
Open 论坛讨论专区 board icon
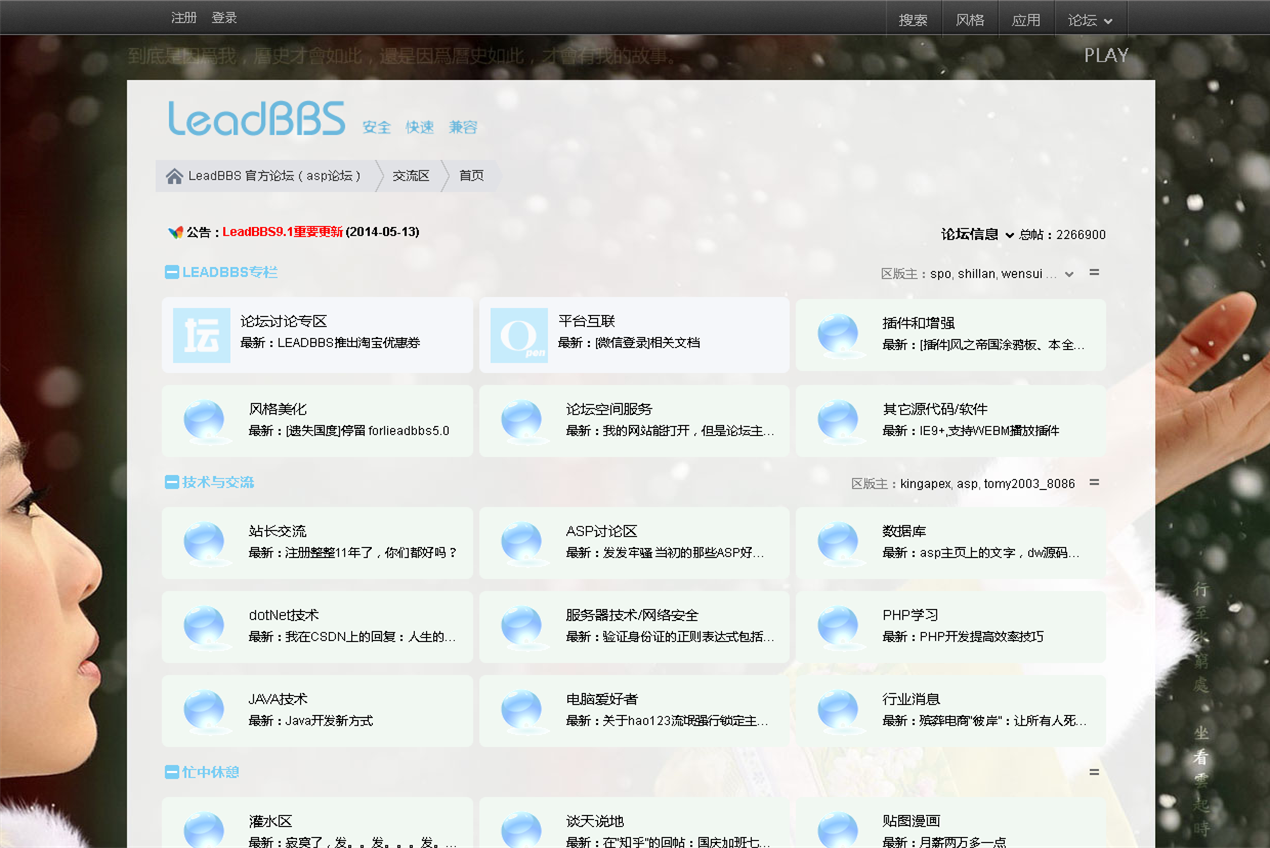201,335
